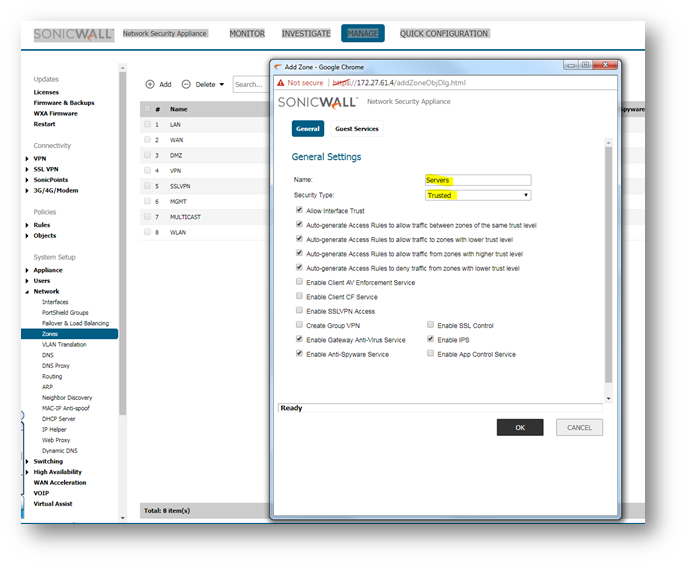Uncheck Allow Interface Trust checkbox
The height and width of the screenshot is (566, 687).
tap(300, 211)
